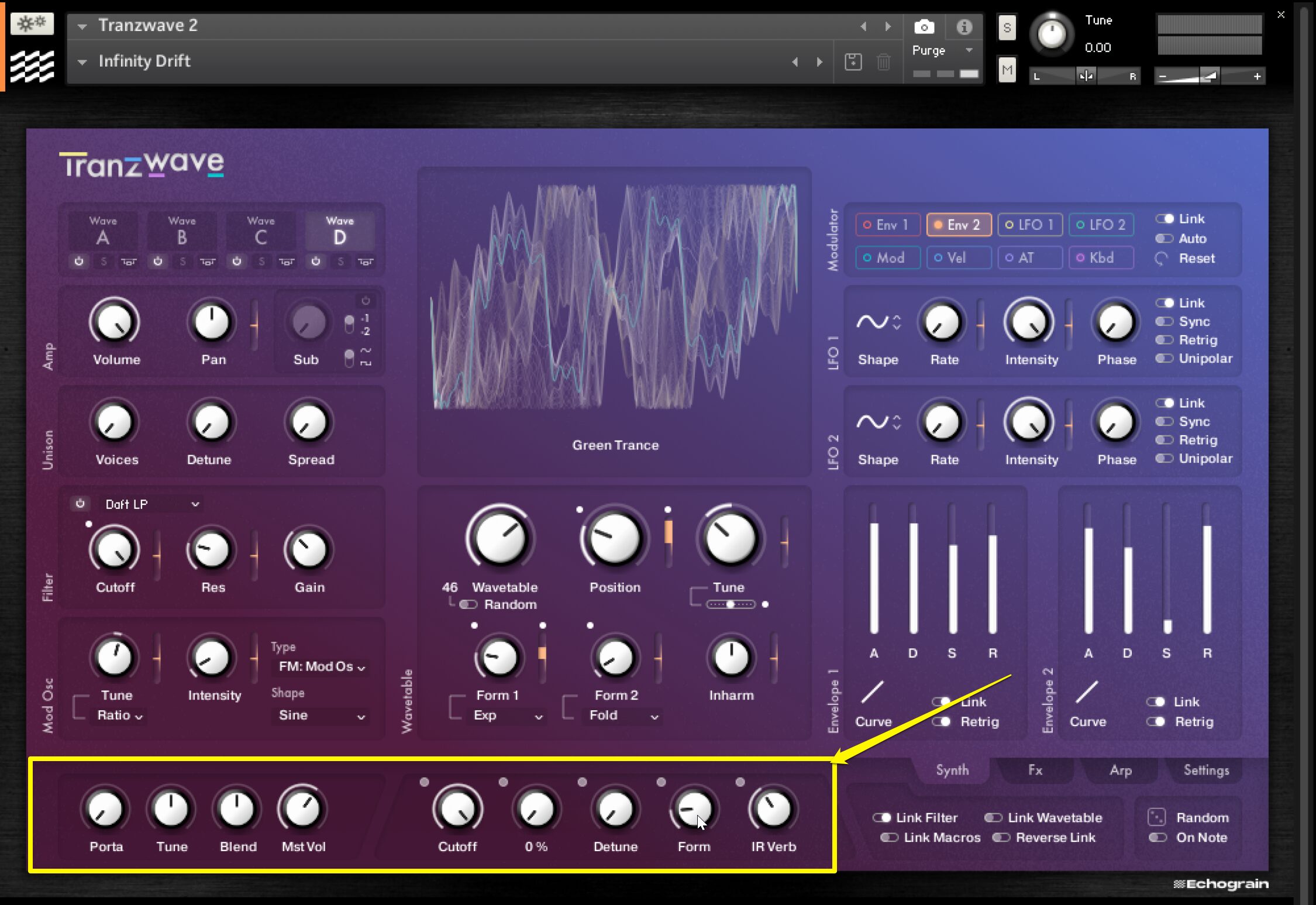Adjust the Envelope 2 Sustain slider
1316x905 pixels.
1167,569
